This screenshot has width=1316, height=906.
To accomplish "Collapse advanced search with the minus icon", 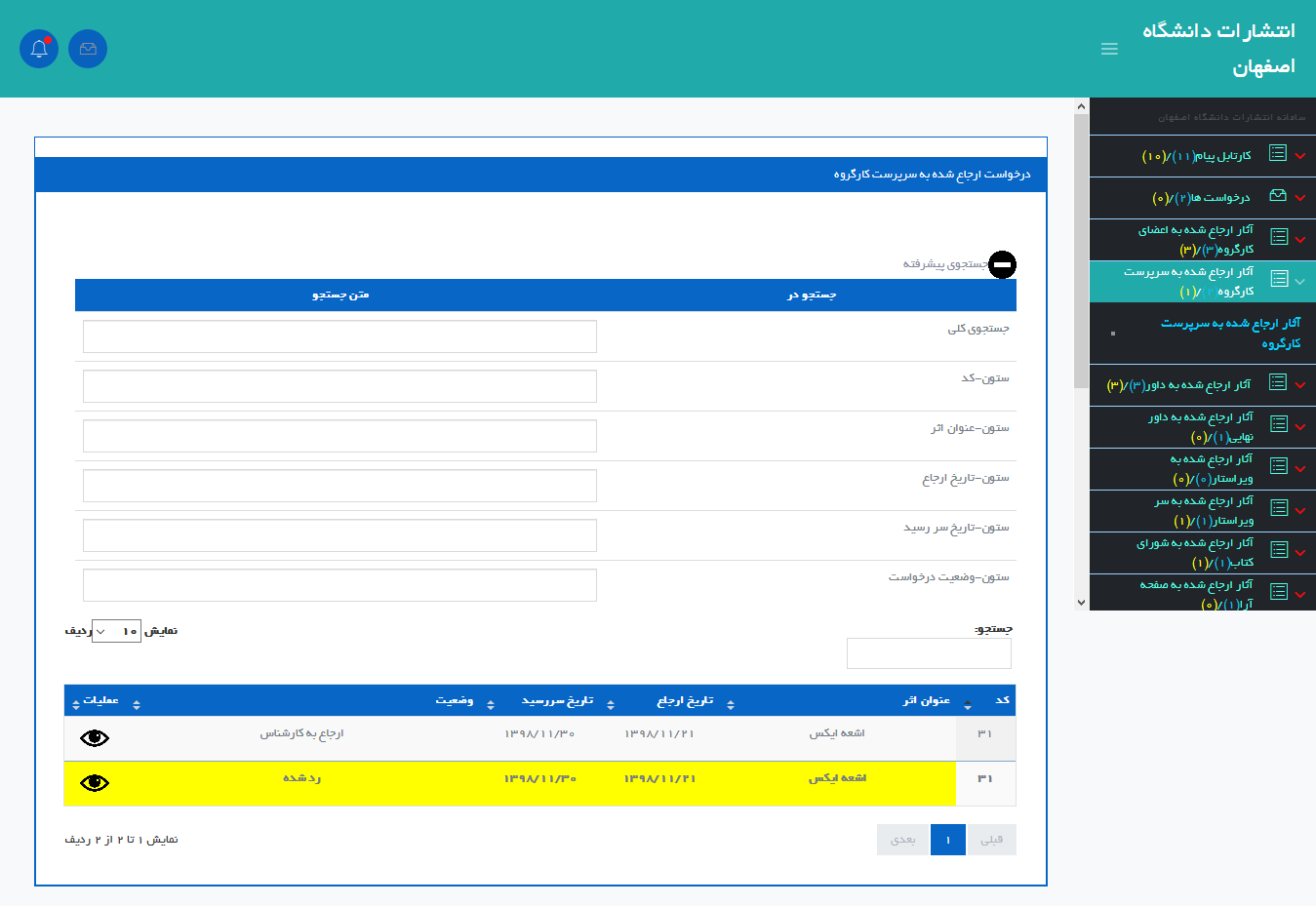I will click(x=1002, y=264).
